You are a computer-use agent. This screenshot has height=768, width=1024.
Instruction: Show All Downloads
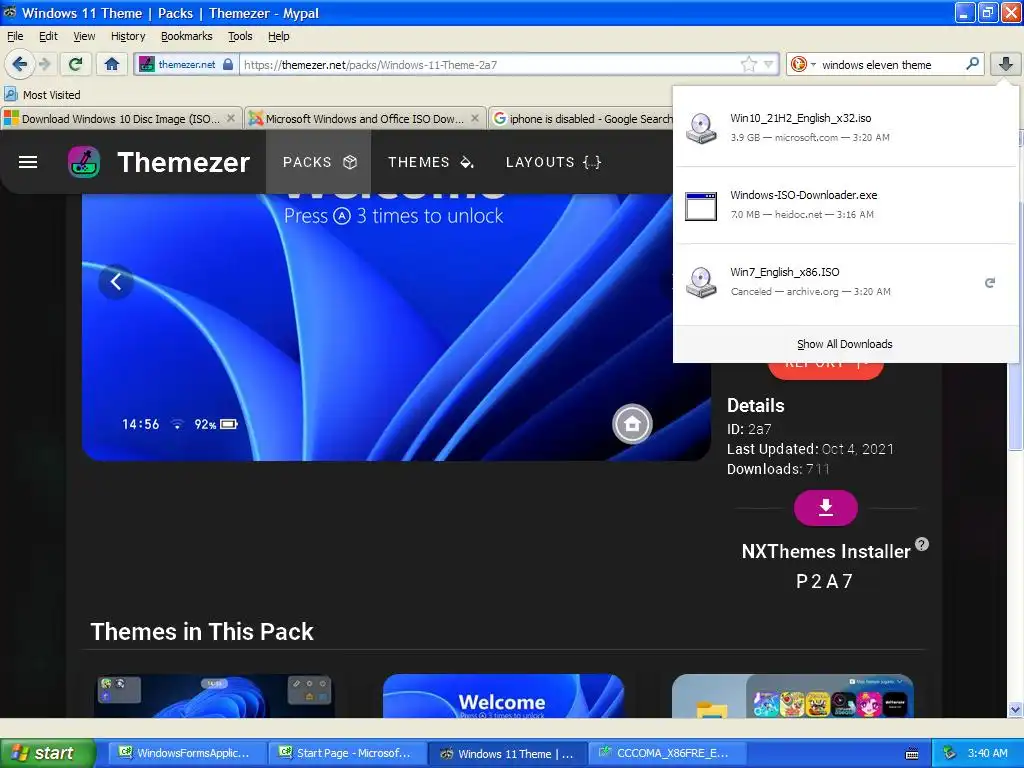844,344
